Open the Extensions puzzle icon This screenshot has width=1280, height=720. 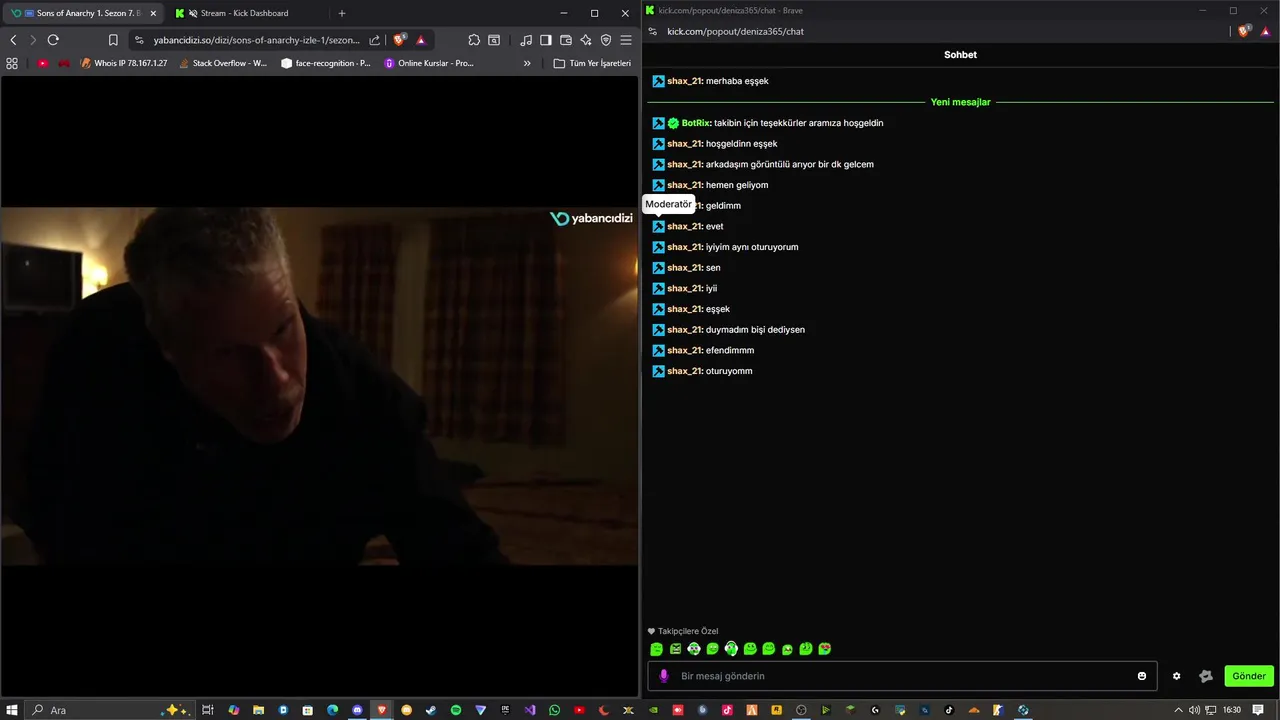click(474, 40)
